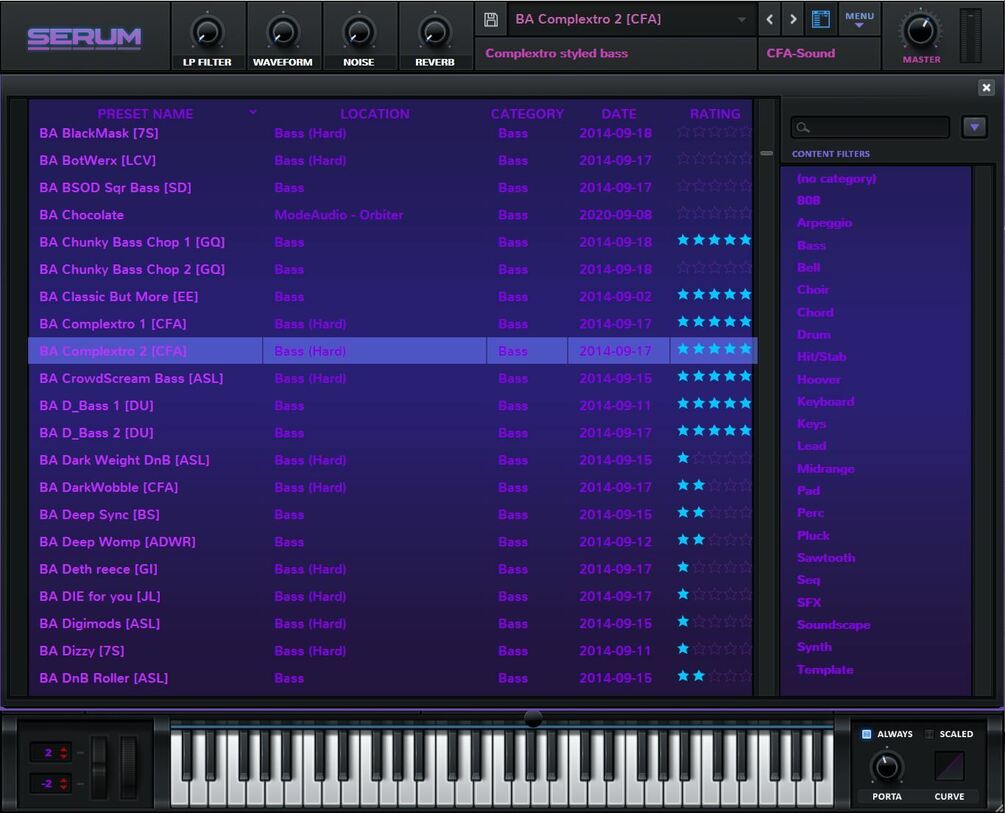
Task: Click rating stars for BA DarkWobble [CFA]
Action: coord(714,485)
